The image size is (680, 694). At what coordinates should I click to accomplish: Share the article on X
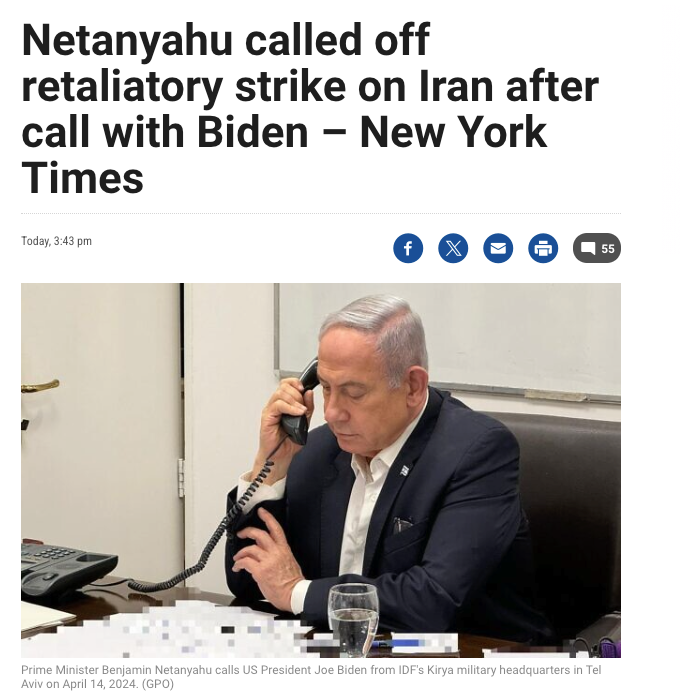[453, 248]
